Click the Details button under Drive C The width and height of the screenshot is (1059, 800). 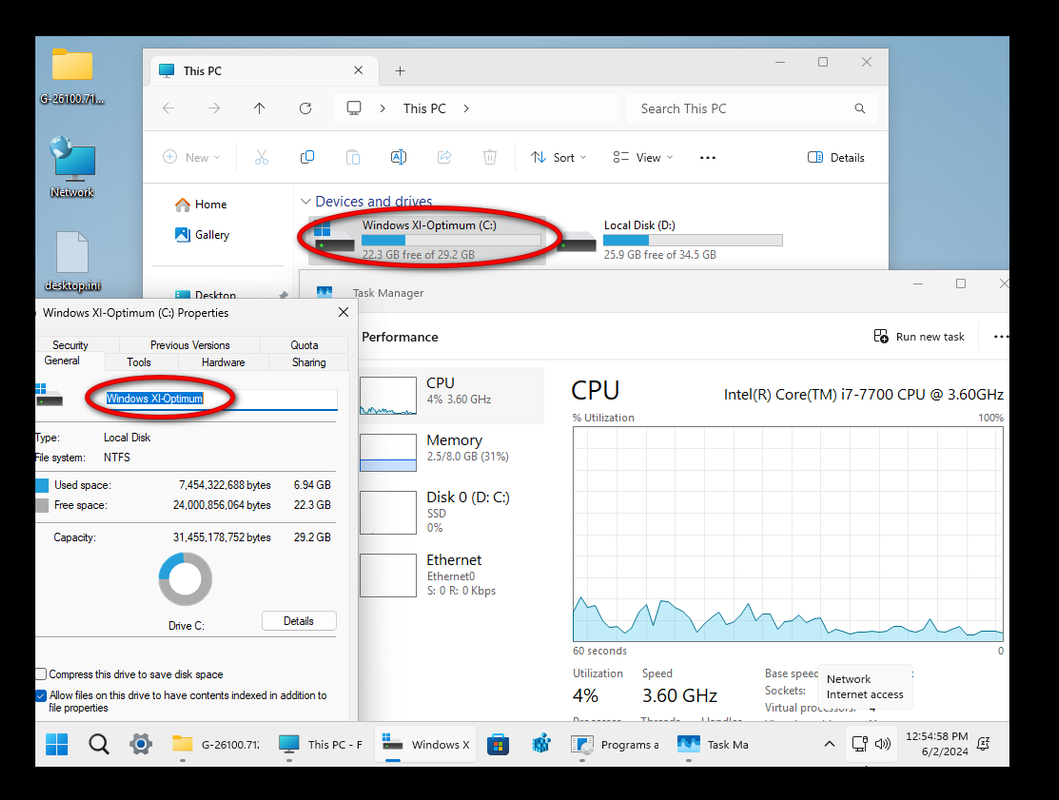pyautogui.click(x=299, y=620)
